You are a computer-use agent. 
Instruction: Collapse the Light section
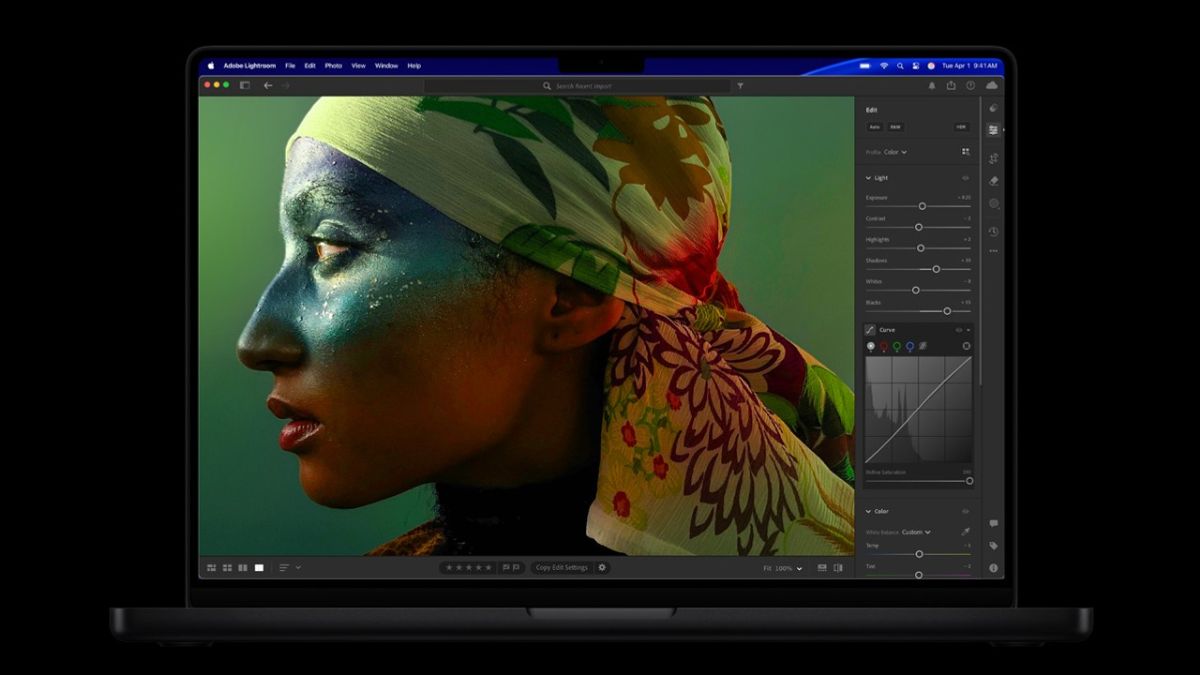(868, 178)
